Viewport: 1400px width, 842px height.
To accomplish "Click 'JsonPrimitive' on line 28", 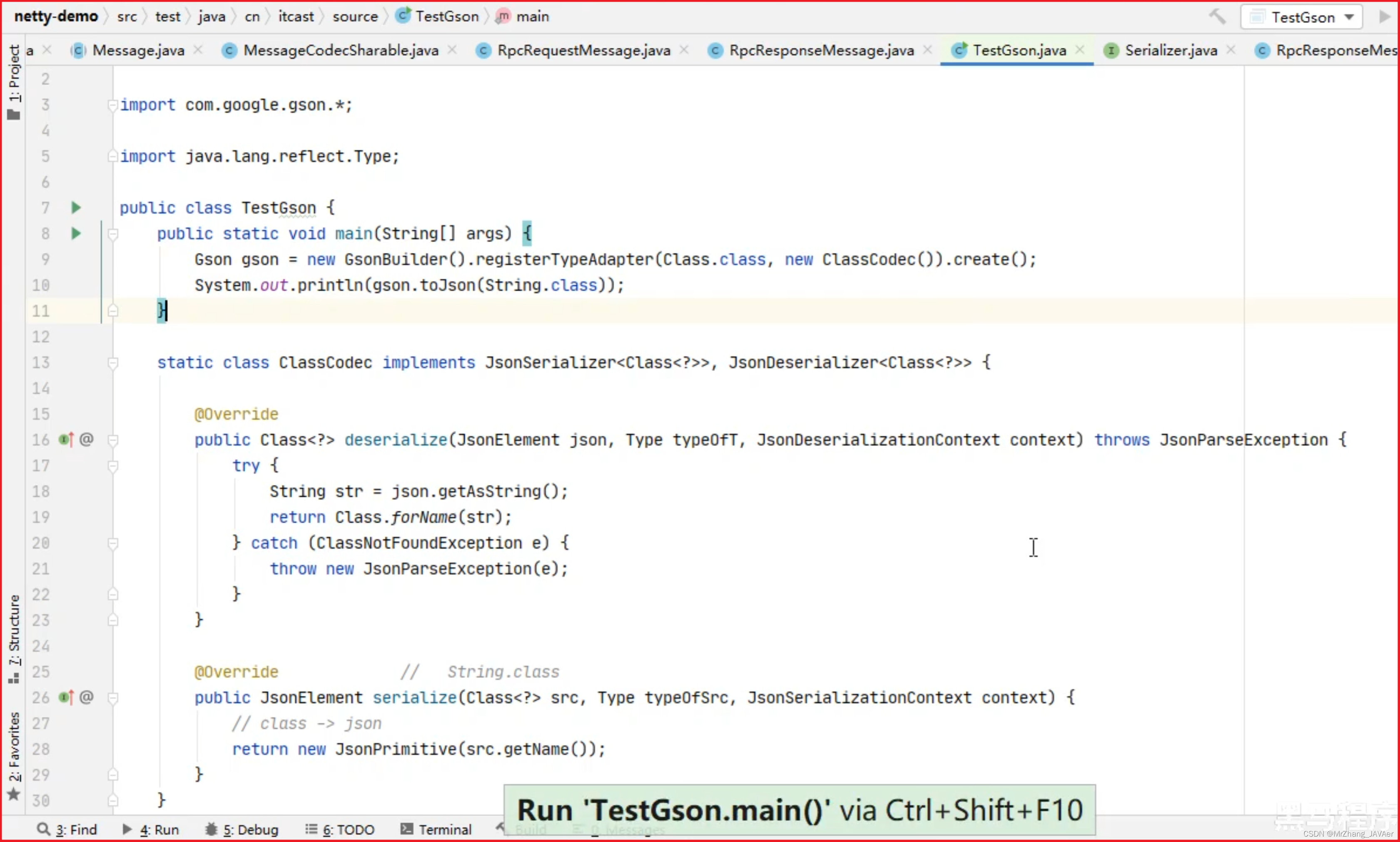I will click(396, 749).
